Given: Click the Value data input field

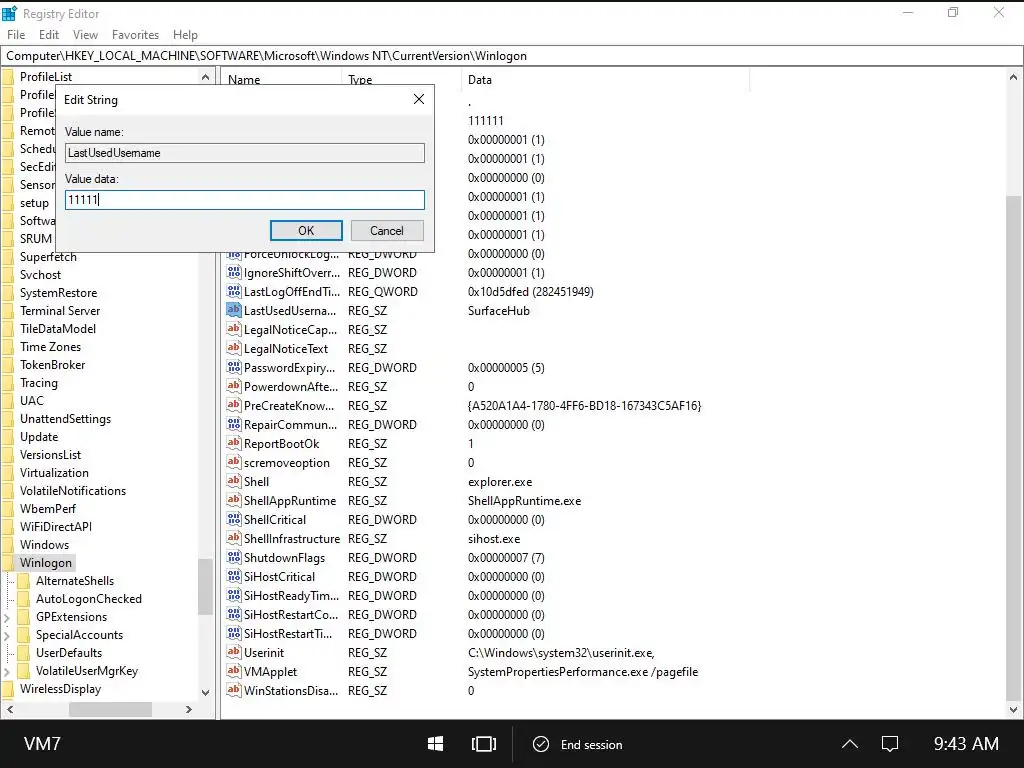Looking at the screenshot, I should point(245,200).
